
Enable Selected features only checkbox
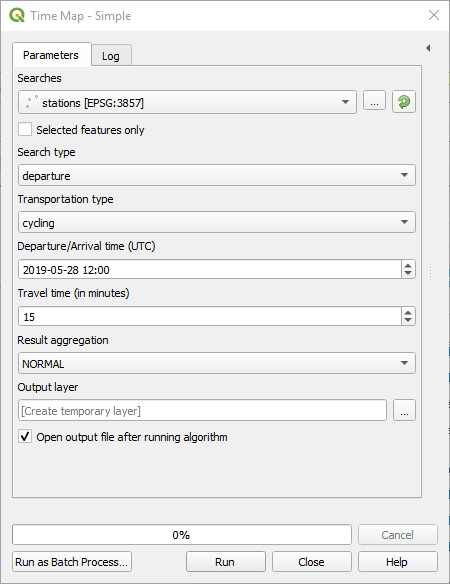click(x=25, y=130)
